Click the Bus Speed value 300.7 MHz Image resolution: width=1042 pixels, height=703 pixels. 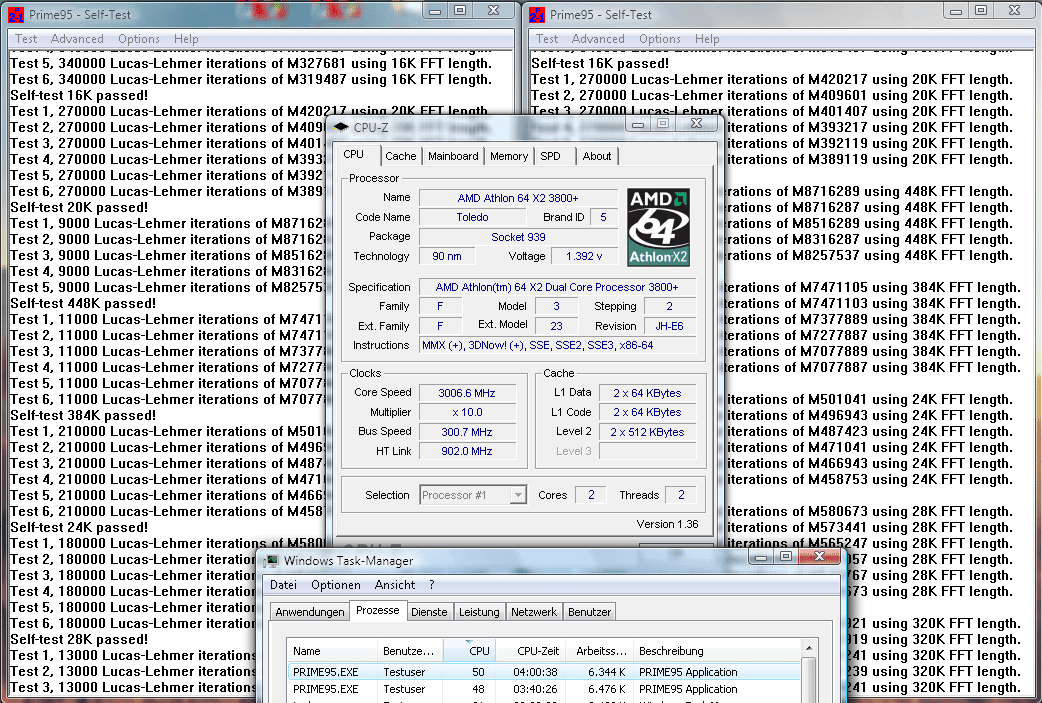[x=467, y=433]
